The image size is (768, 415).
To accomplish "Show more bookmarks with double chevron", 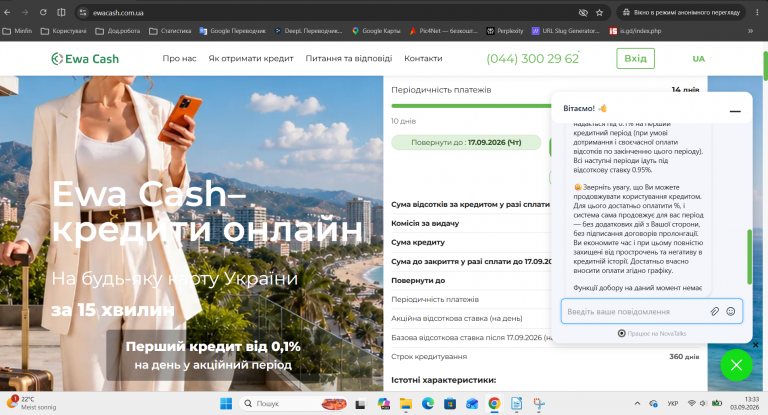I will [x=750, y=31].
